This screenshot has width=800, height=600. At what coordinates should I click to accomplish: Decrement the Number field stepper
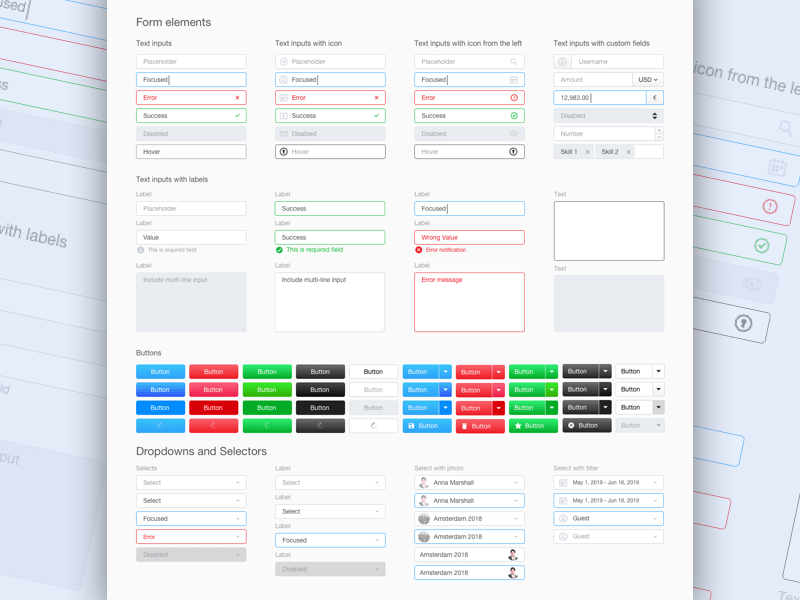pos(659,137)
